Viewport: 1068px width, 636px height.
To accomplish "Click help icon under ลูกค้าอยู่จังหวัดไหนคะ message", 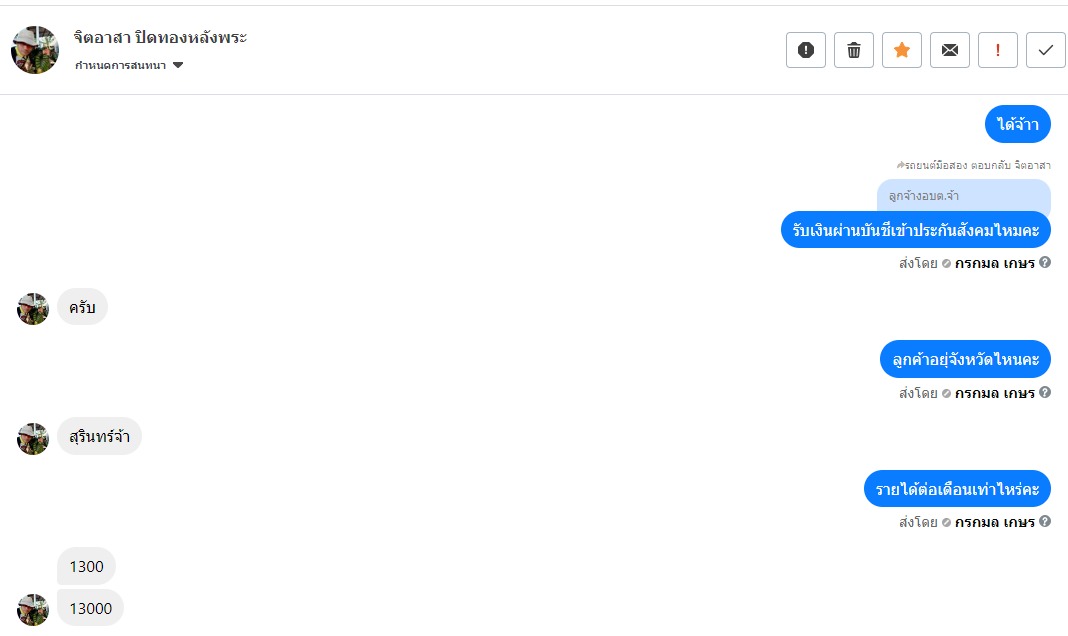I will point(1045,393).
